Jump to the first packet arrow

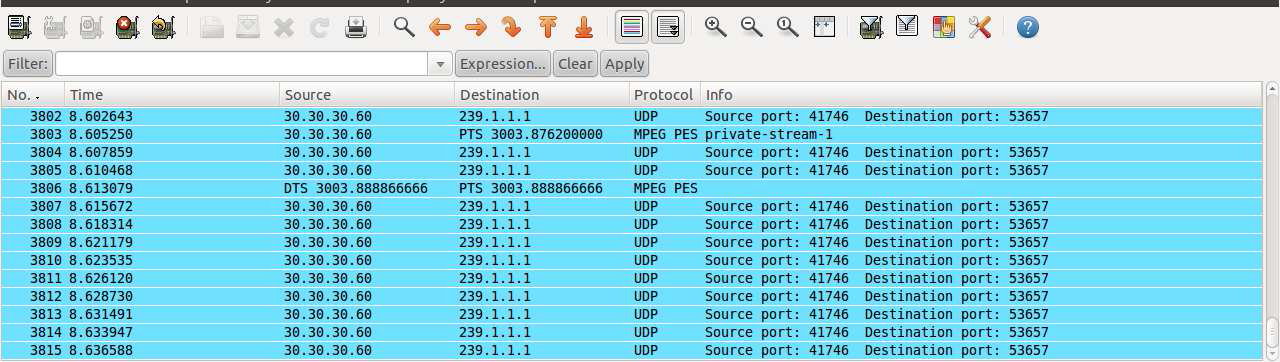(548, 27)
